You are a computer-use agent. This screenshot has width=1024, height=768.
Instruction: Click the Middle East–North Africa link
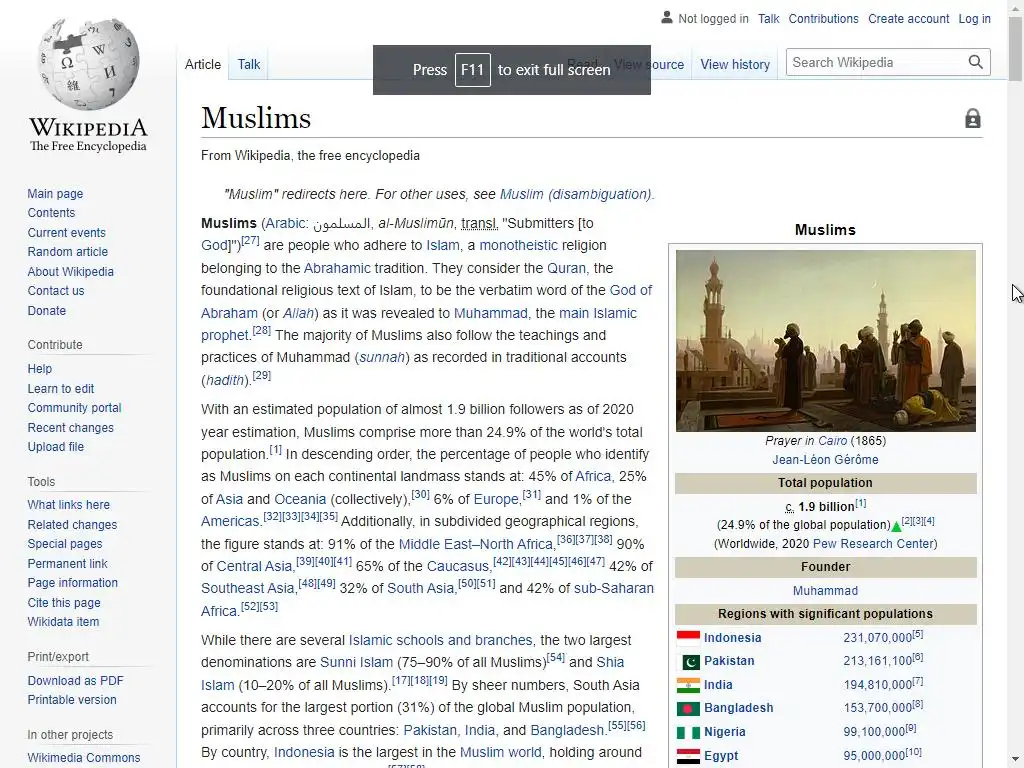click(x=475, y=544)
